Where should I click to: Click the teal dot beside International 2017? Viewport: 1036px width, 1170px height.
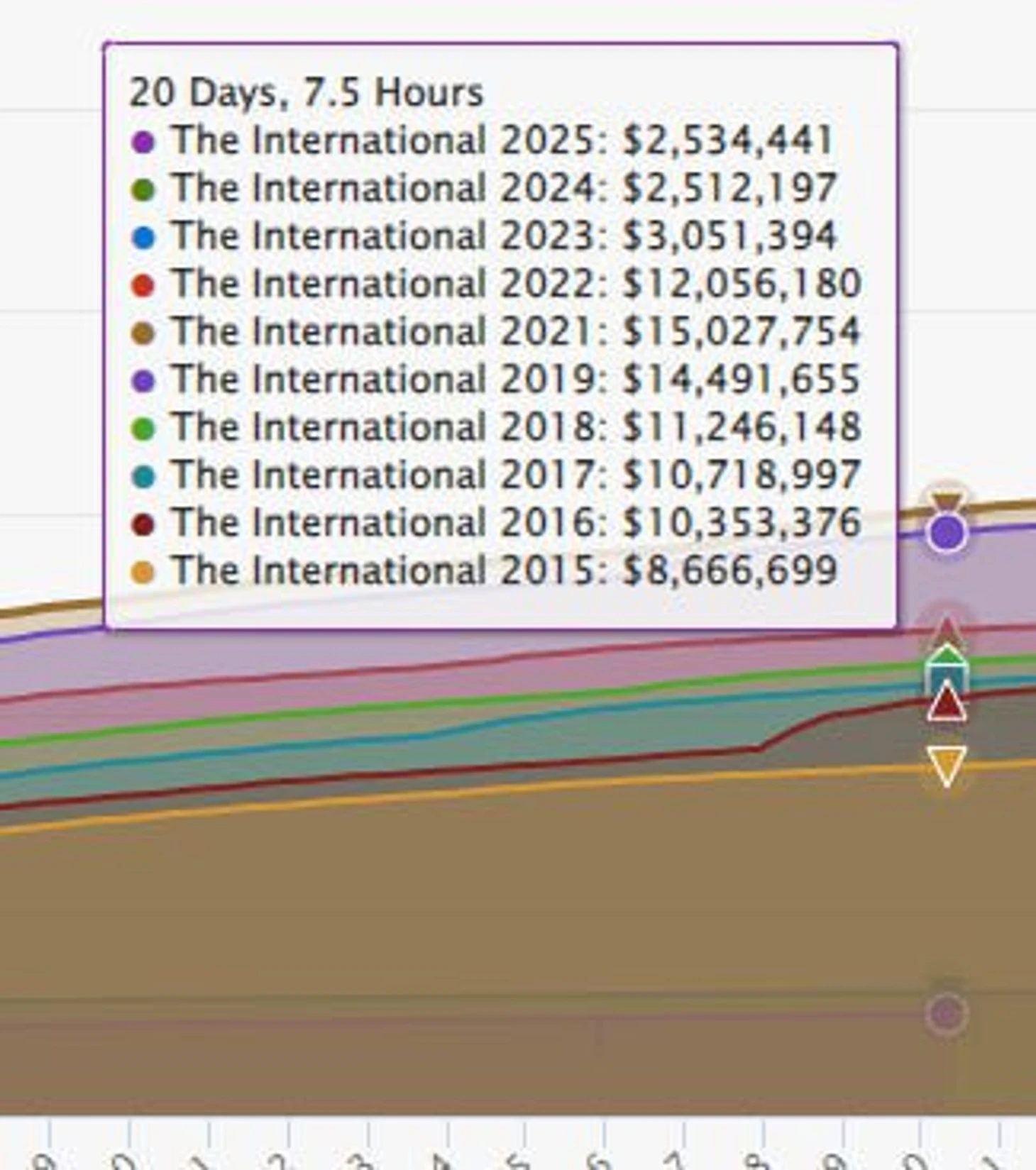tap(143, 477)
